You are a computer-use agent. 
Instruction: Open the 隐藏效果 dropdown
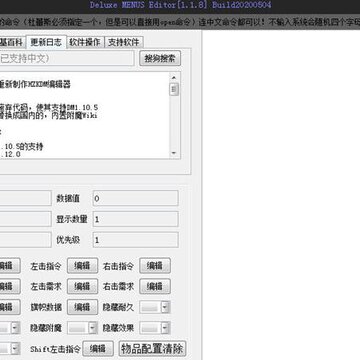pos(155,328)
